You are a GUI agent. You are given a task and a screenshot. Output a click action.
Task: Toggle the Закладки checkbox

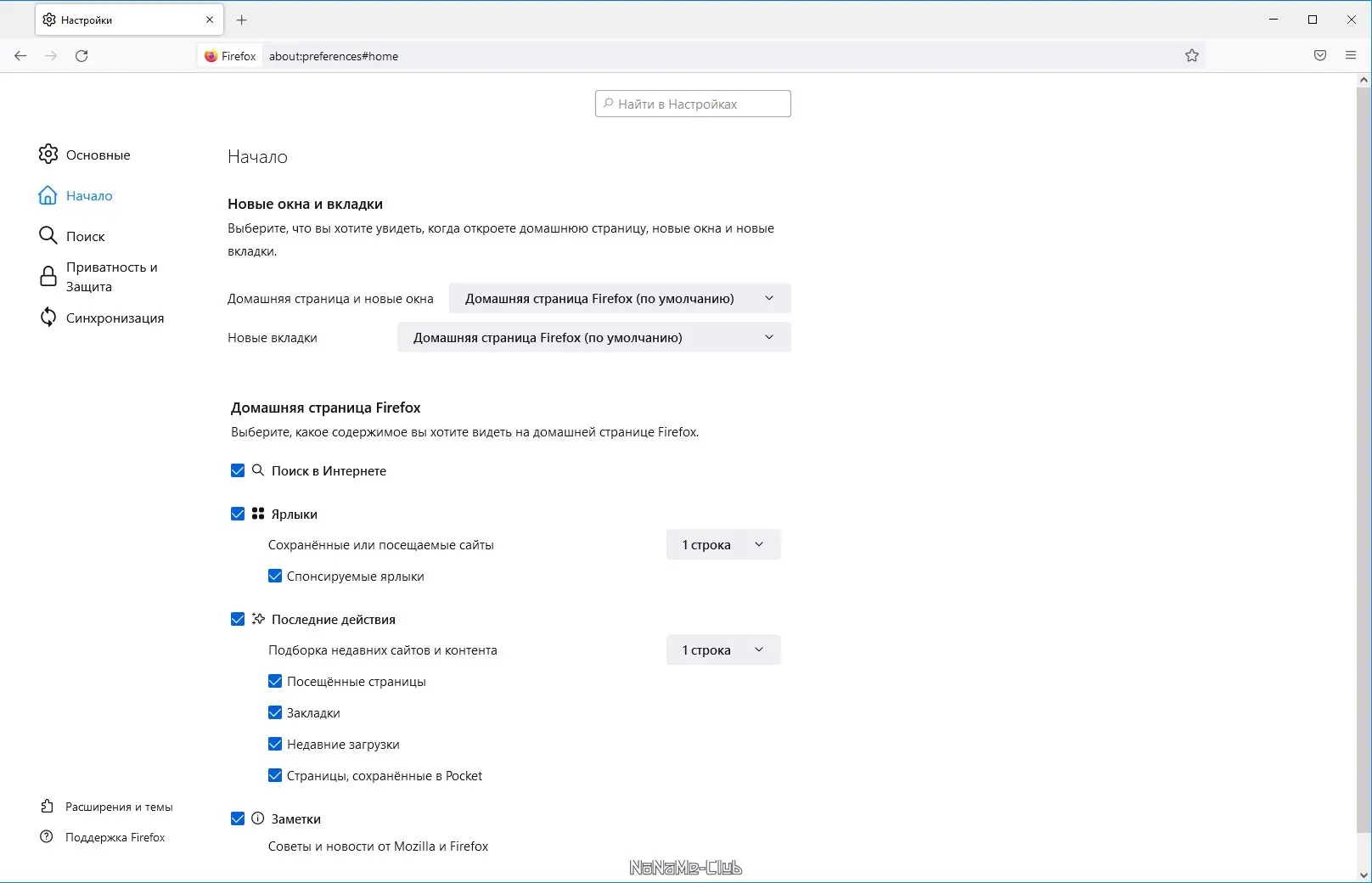tap(275, 712)
